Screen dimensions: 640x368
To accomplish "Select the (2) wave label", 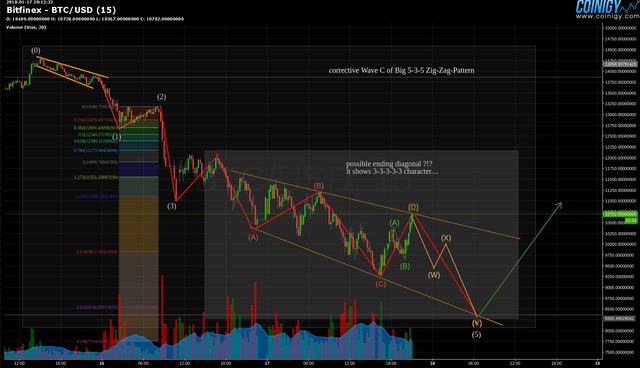I will (x=162, y=97).
